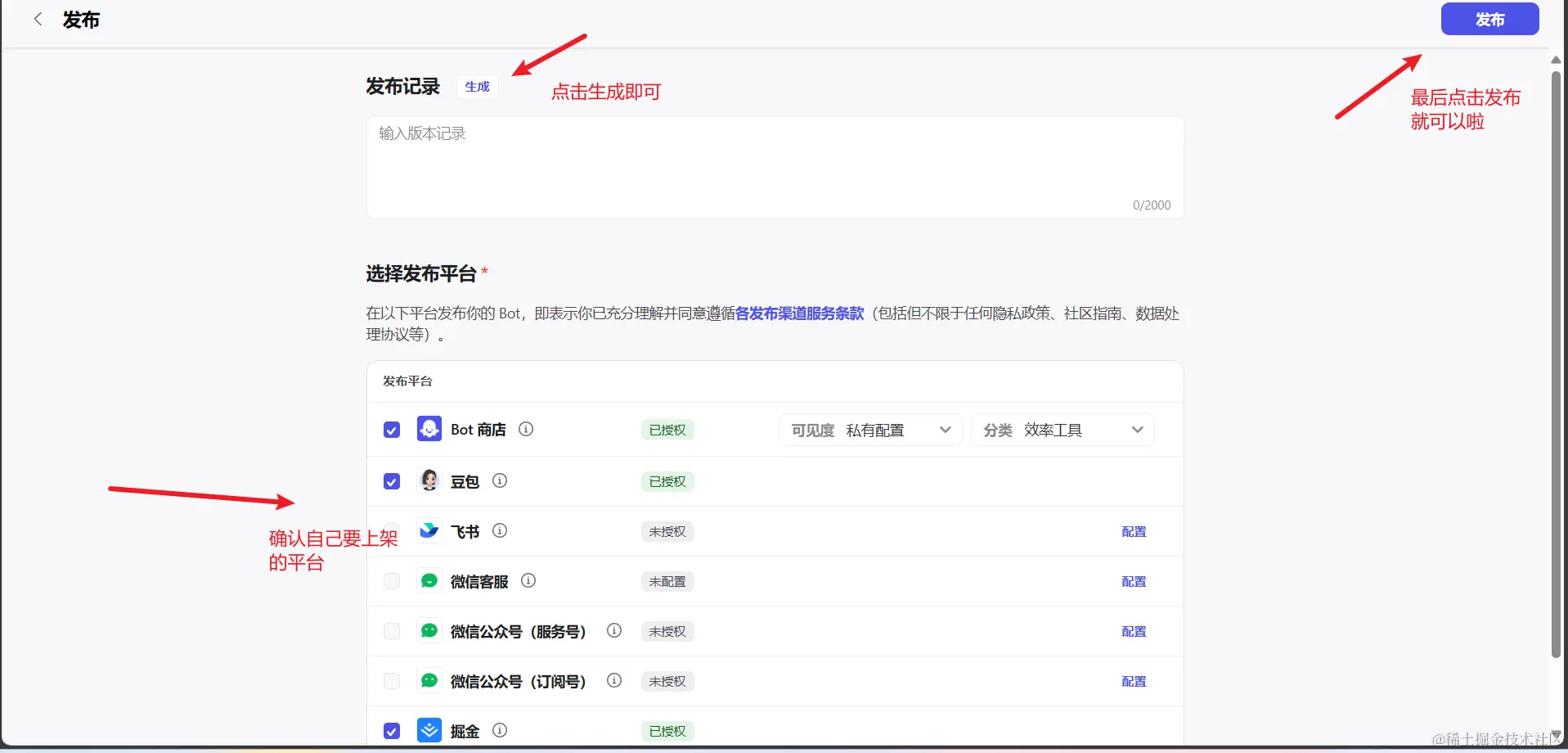
Task: Click the 未授权 tag for 微信公众号（服务号）
Action: click(667, 631)
